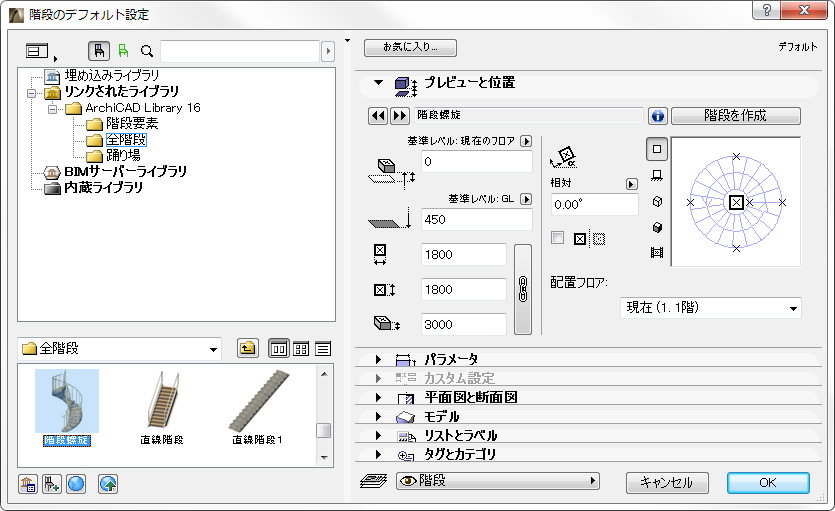
Task: Expand the パラメータ panel
Action: [378, 360]
